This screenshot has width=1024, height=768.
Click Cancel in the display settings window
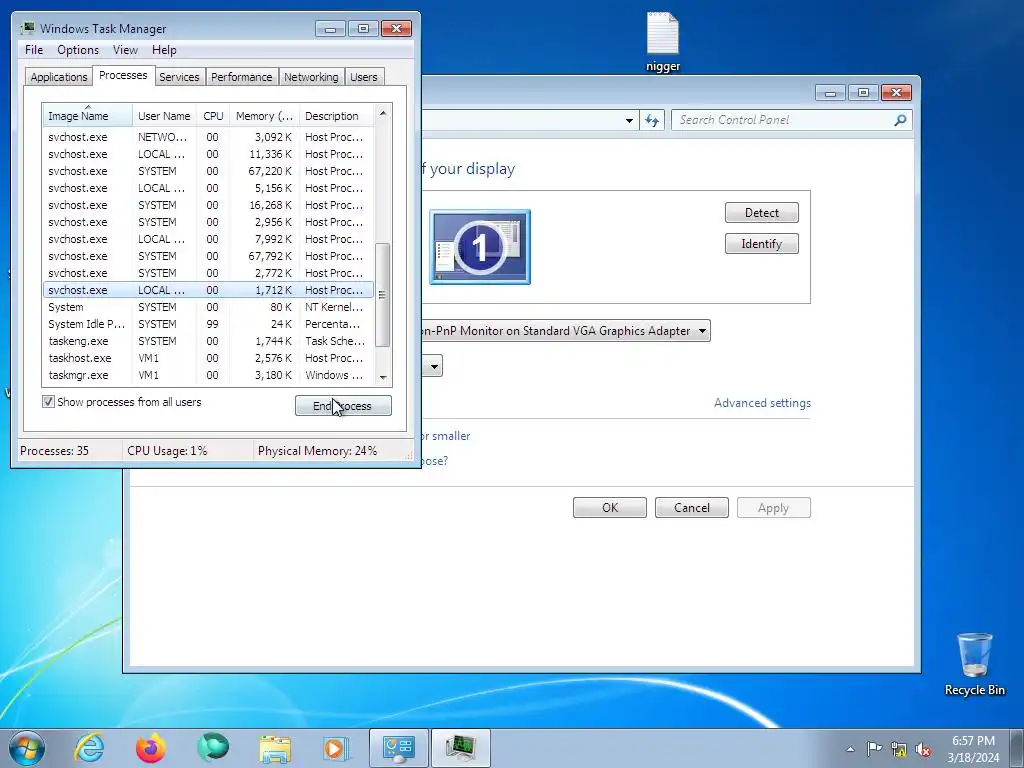pyautogui.click(x=692, y=508)
